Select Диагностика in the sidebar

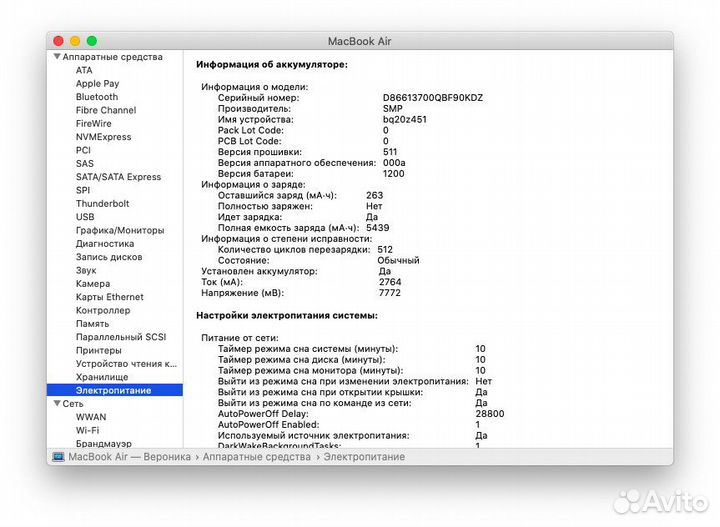click(105, 244)
